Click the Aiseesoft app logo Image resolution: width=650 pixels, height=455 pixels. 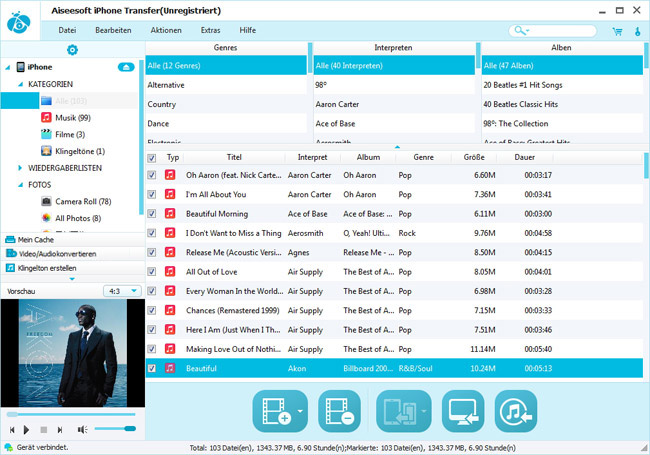pos(19,22)
